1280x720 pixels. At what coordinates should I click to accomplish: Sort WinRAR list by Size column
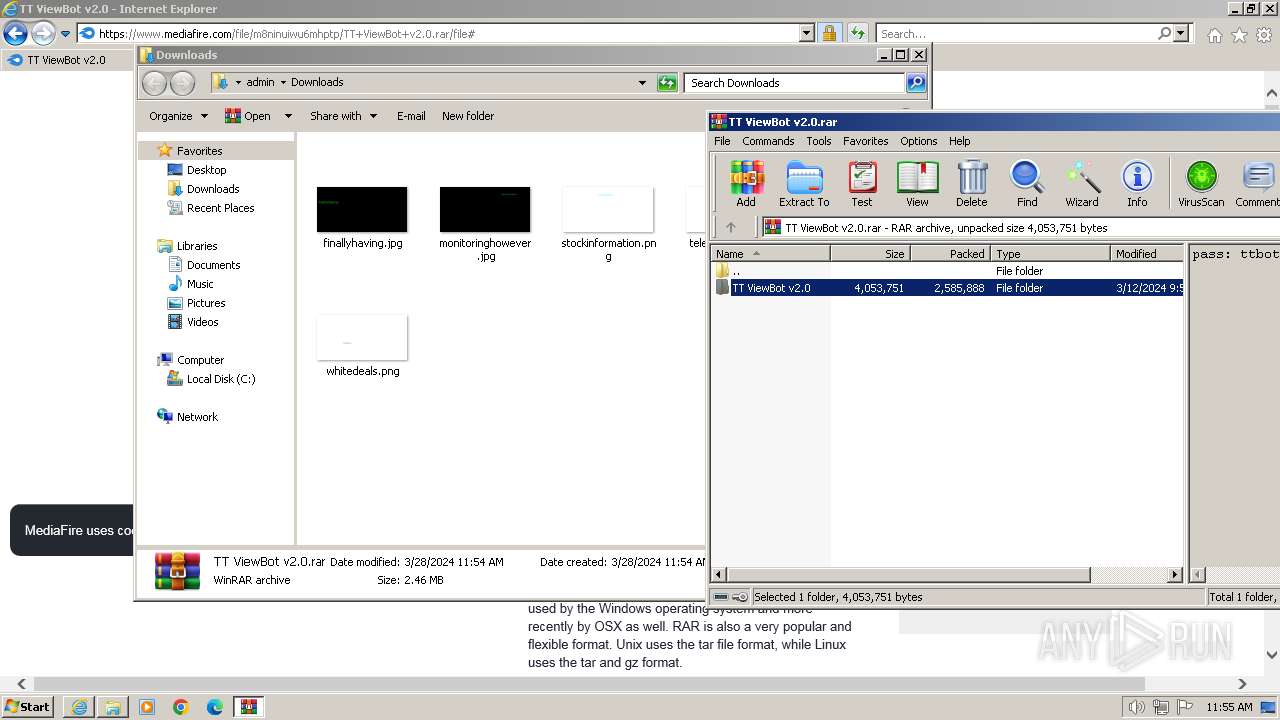[x=870, y=254]
